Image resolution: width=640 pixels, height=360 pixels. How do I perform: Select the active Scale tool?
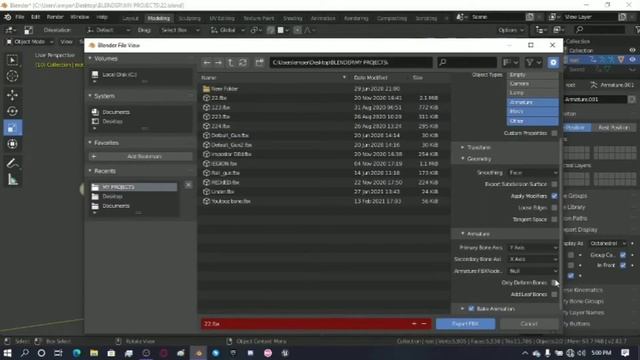tap(12, 128)
